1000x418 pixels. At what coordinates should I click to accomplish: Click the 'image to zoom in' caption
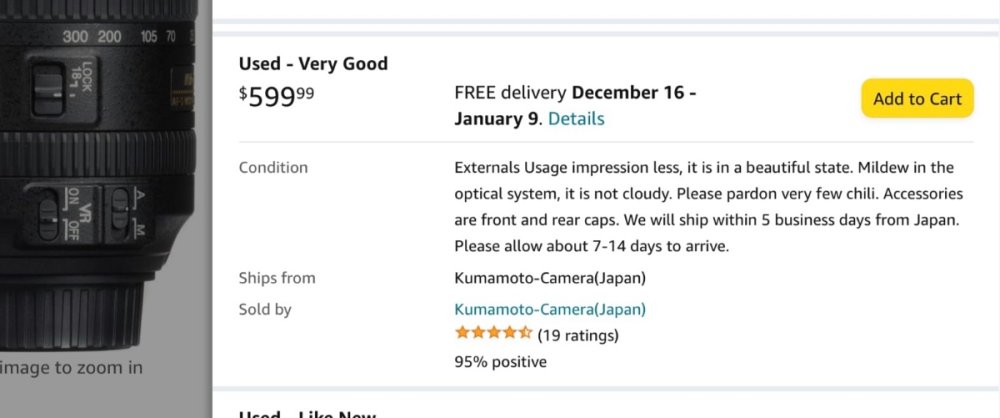coord(72,367)
